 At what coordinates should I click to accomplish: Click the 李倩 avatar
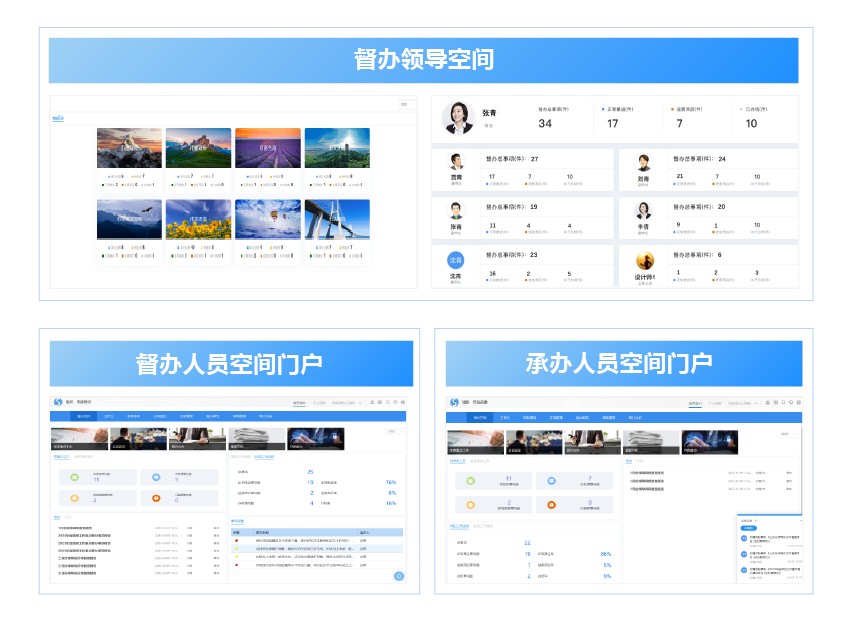[644, 210]
